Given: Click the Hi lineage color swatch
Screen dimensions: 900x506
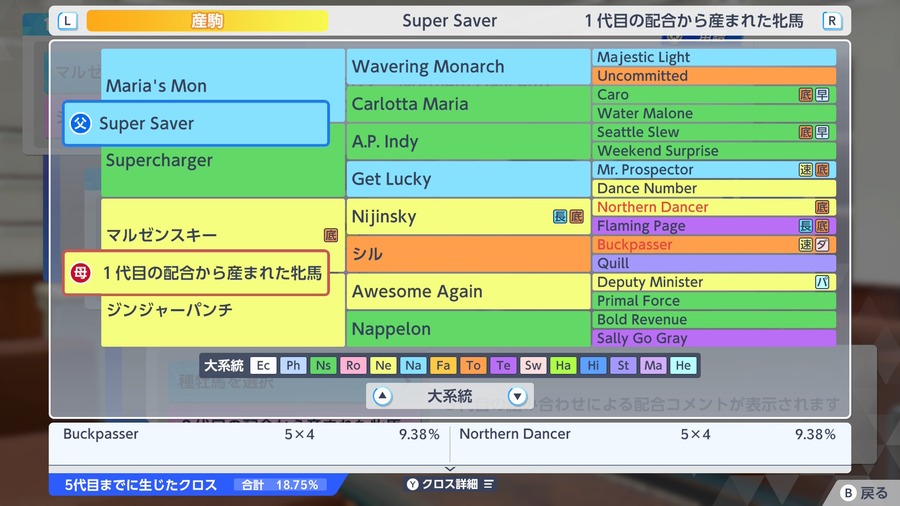Looking at the screenshot, I should (593, 365).
